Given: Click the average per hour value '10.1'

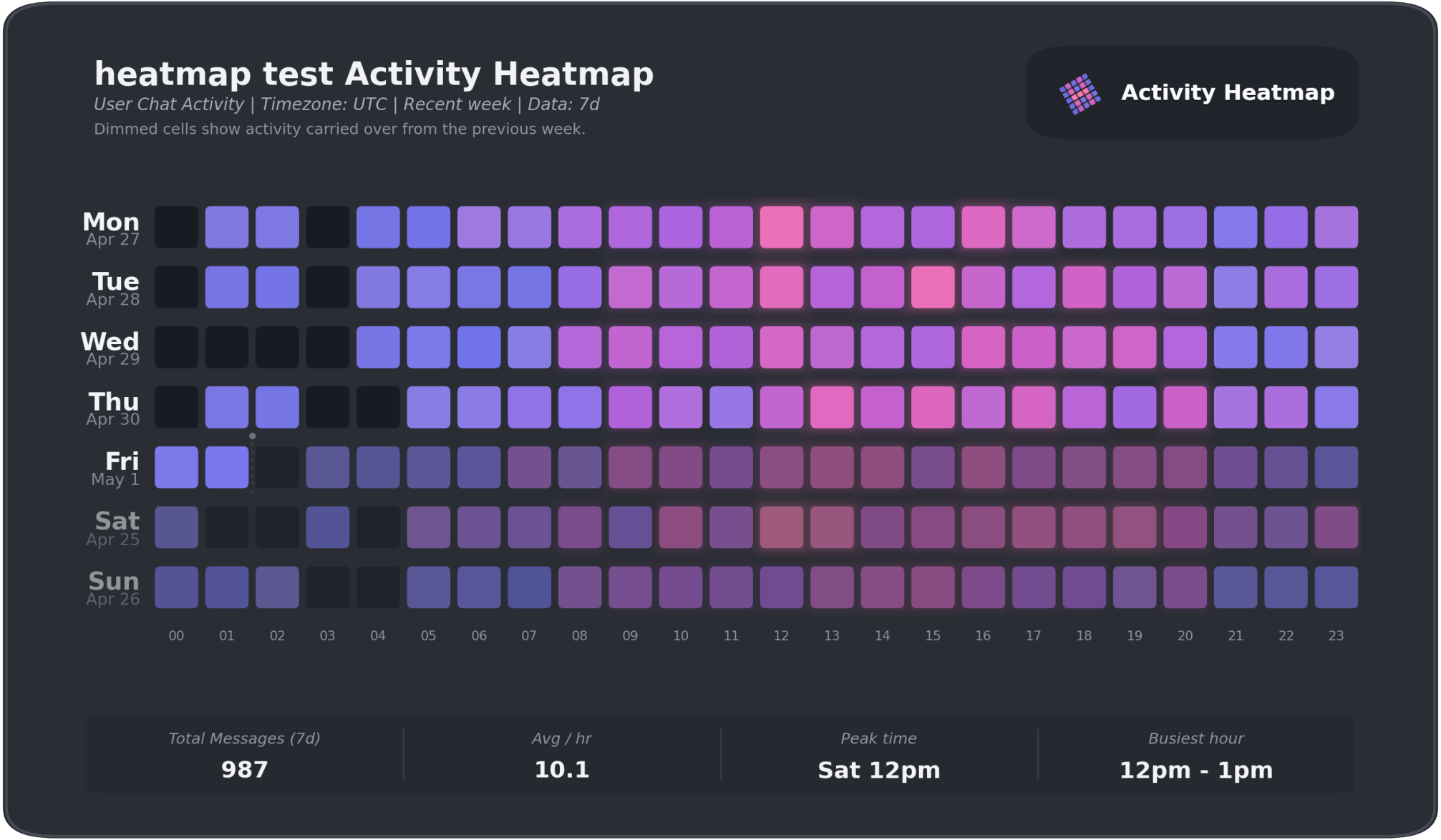Looking at the screenshot, I should [x=562, y=770].
